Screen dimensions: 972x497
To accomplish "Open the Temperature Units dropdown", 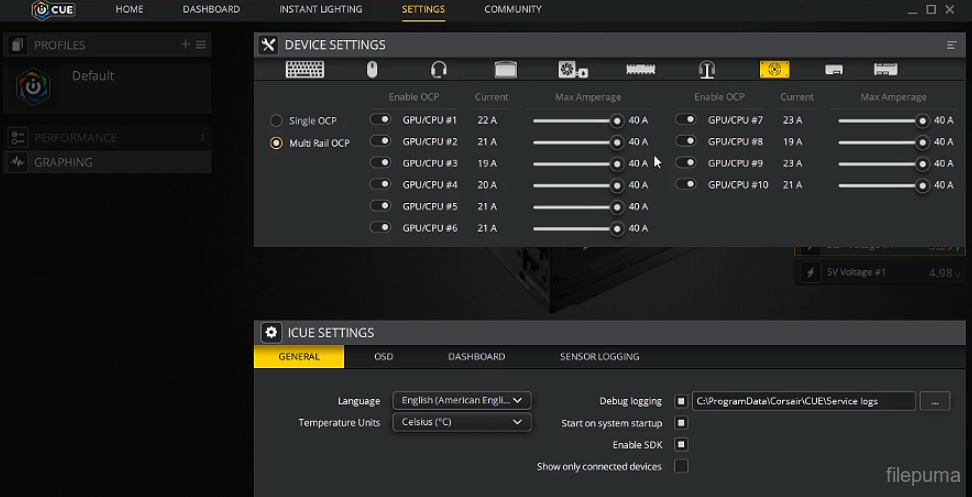I will (461, 422).
